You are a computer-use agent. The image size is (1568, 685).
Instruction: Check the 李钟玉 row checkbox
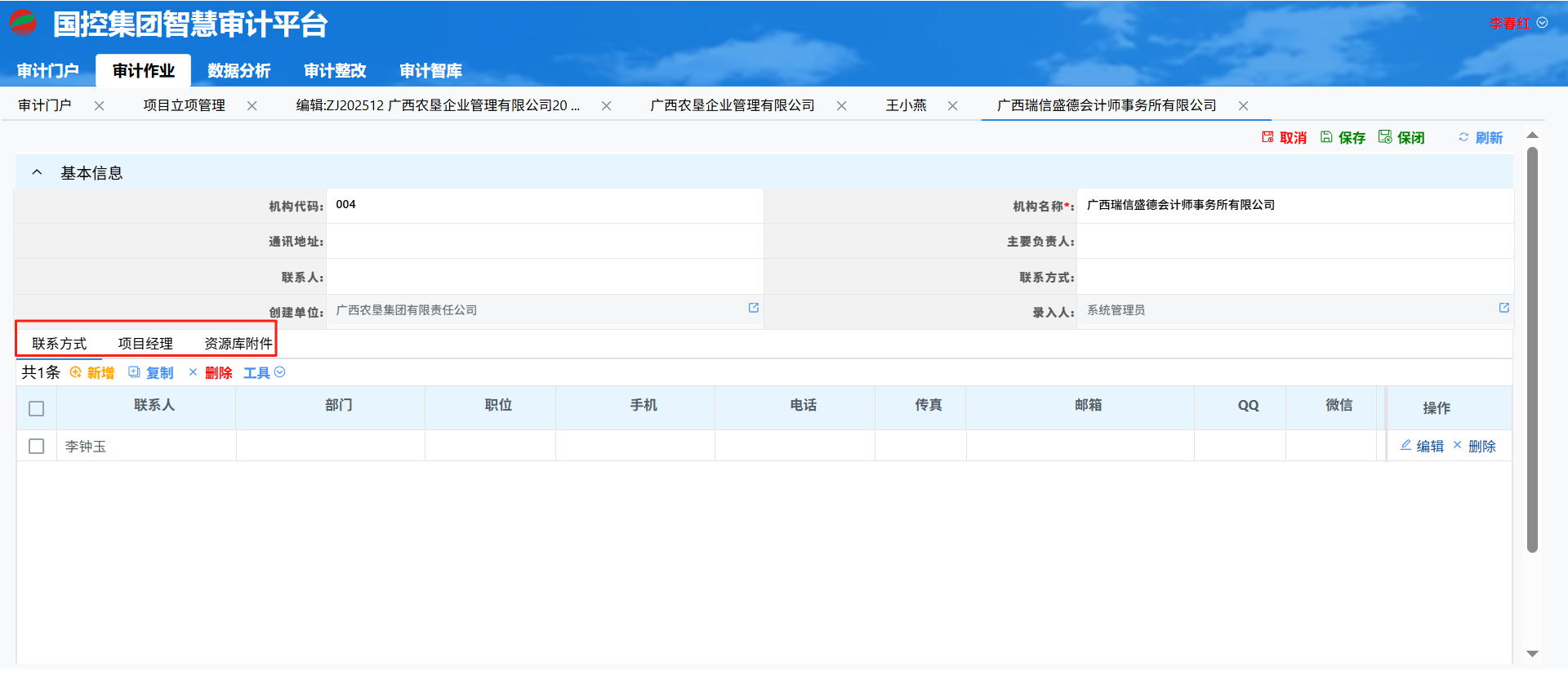coord(37,447)
